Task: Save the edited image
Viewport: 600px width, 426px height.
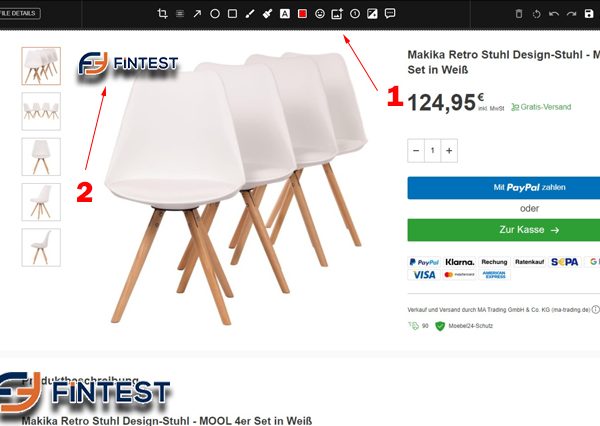Action: click(589, 14)
